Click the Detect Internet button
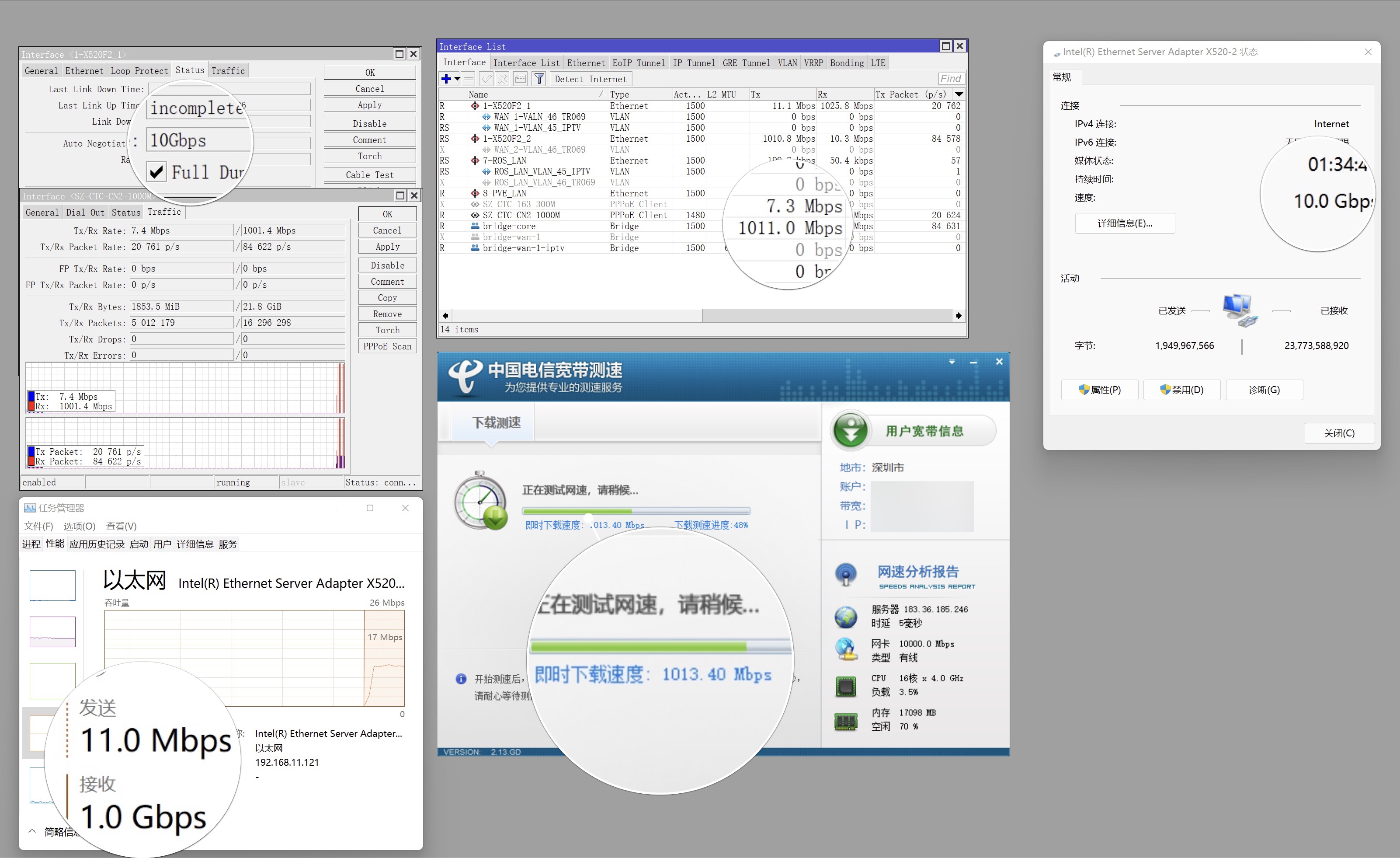Image resolution: width=1400 pixels, height=858 pixels. click(x=591, y=79)
